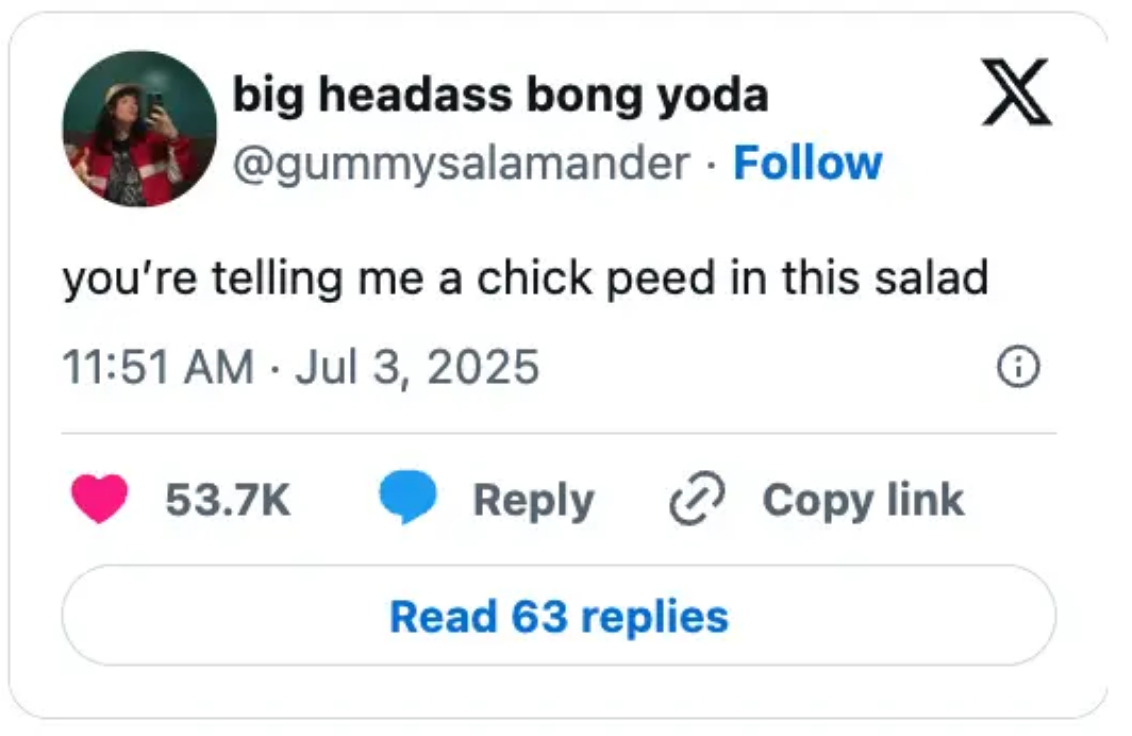Viewport: 1132px width, 736px height.
Task: Click the info icon to reveal tweet details
Action: coord(1016,368)
